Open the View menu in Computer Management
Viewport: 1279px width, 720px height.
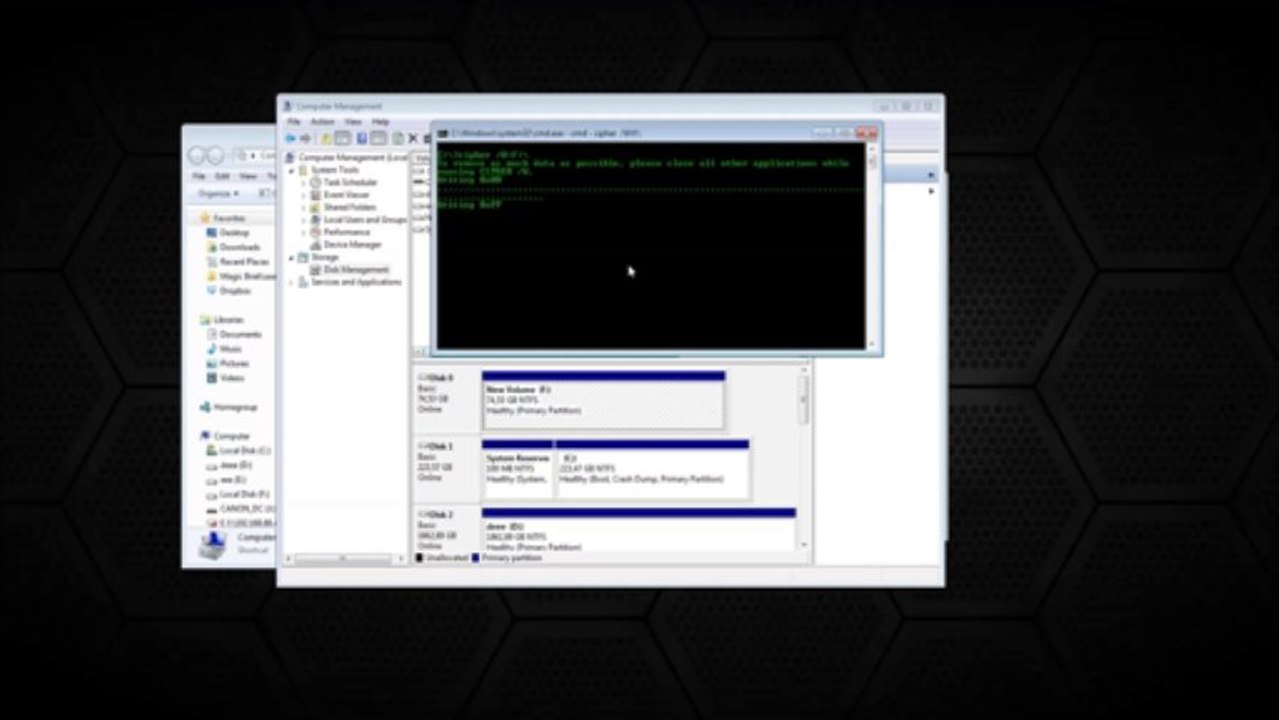pos(353,122)
